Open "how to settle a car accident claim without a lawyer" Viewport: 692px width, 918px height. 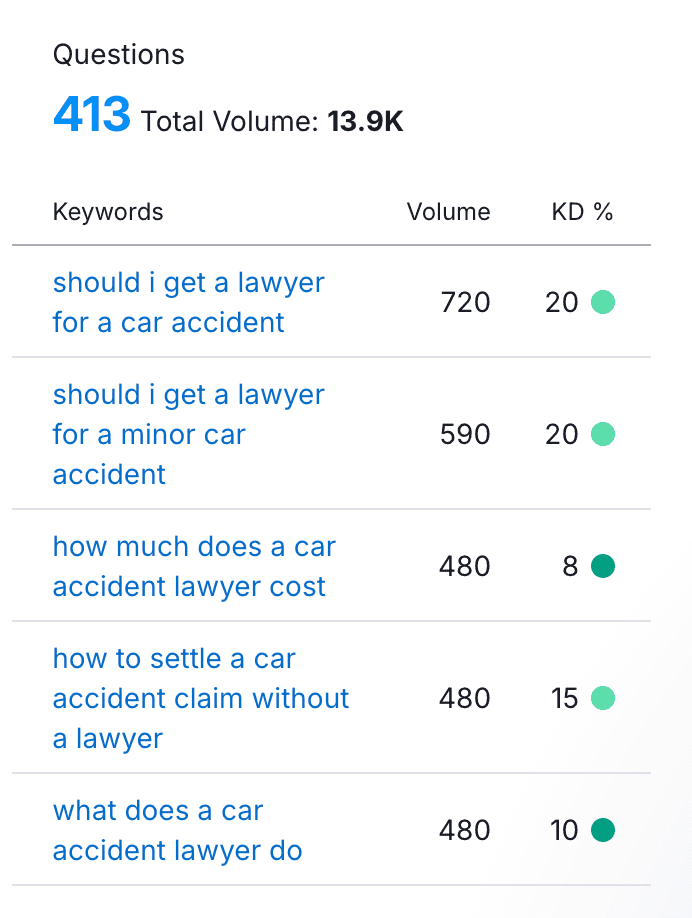coord(200,698)
